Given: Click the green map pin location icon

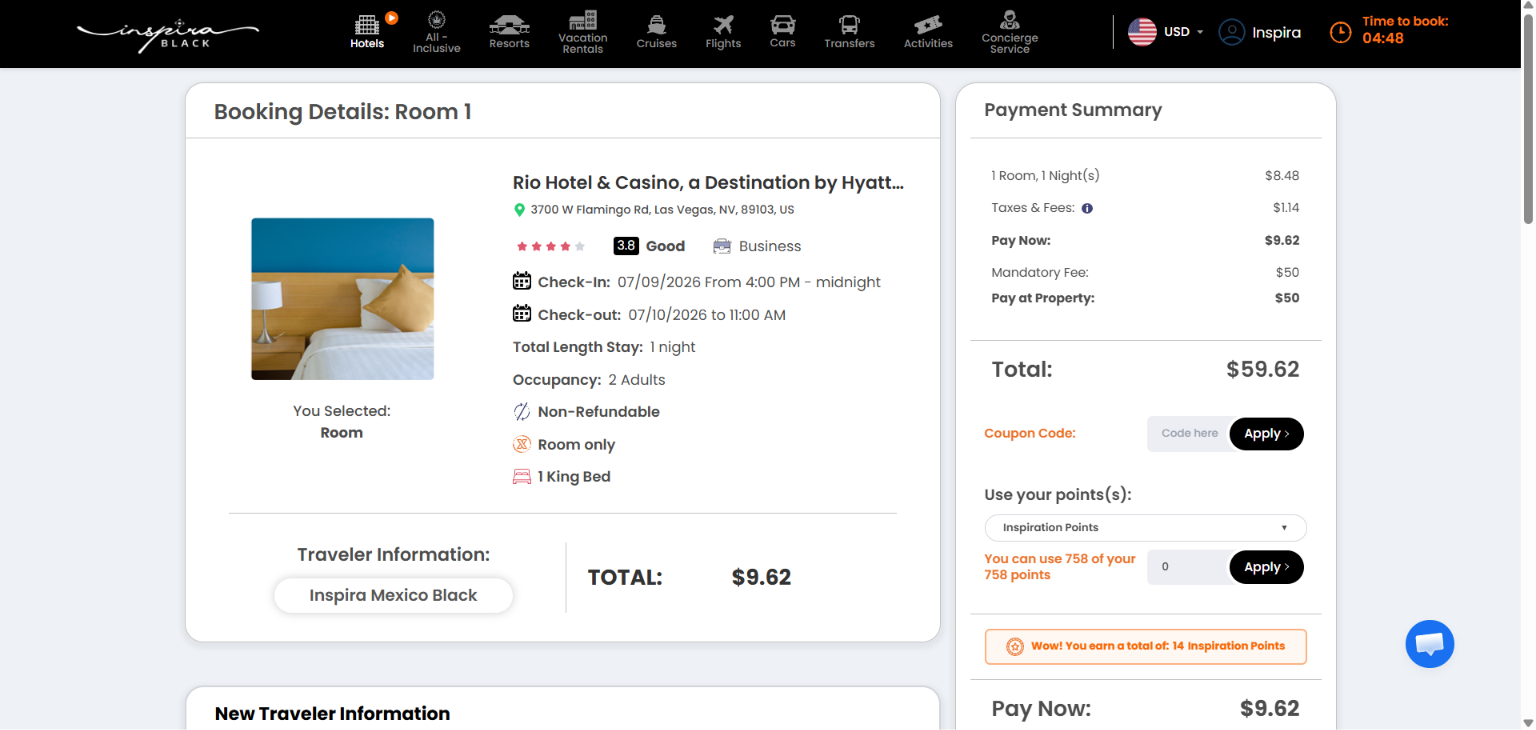Looking at the screenshot, I should (519, 210).
